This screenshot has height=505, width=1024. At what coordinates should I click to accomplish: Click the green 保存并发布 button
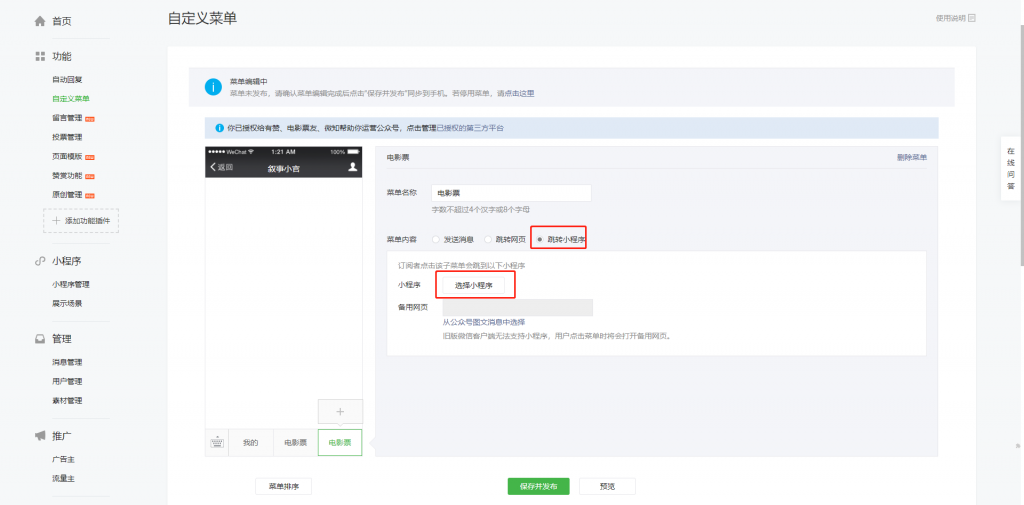[539, 487]
